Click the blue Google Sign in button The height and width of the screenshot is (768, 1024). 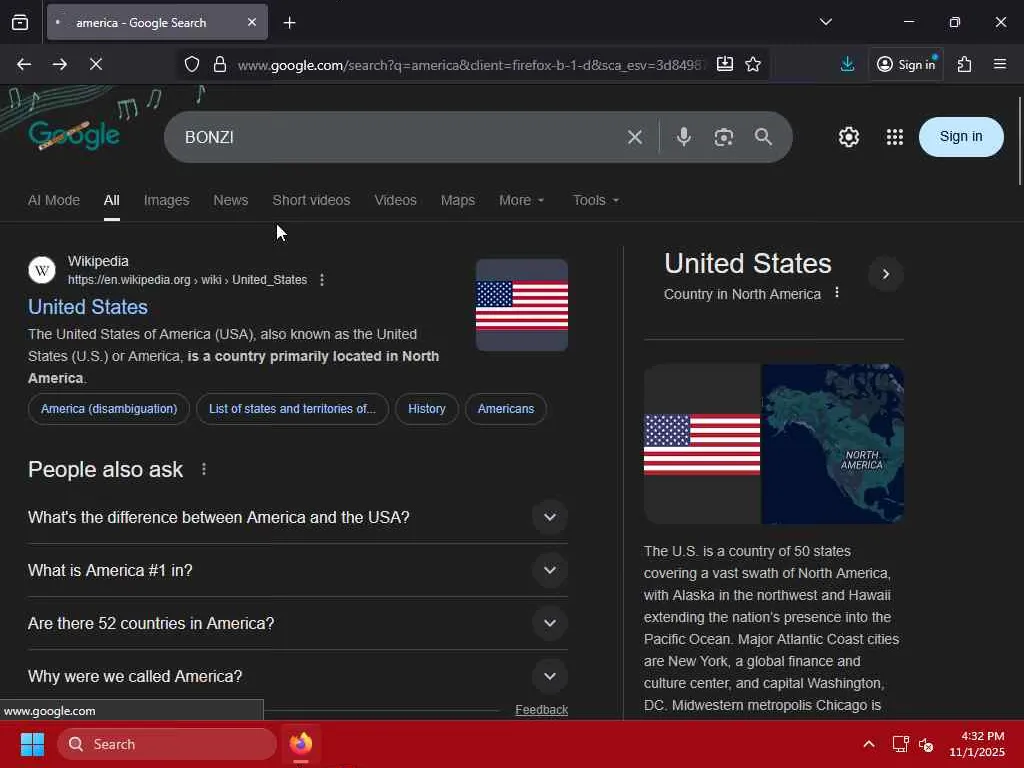(x=961, y=136)
